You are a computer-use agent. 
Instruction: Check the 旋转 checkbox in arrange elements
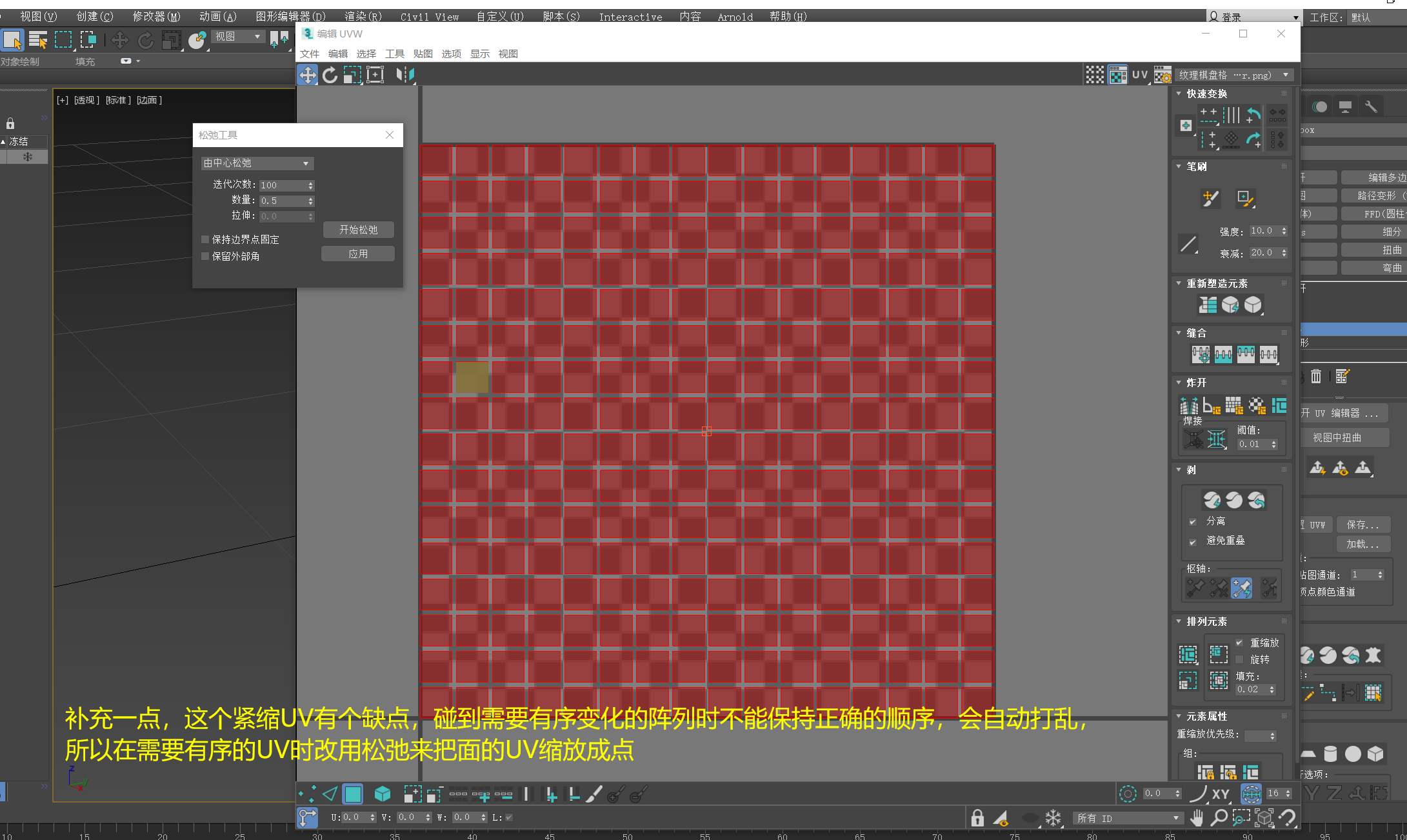point(1239,659)
